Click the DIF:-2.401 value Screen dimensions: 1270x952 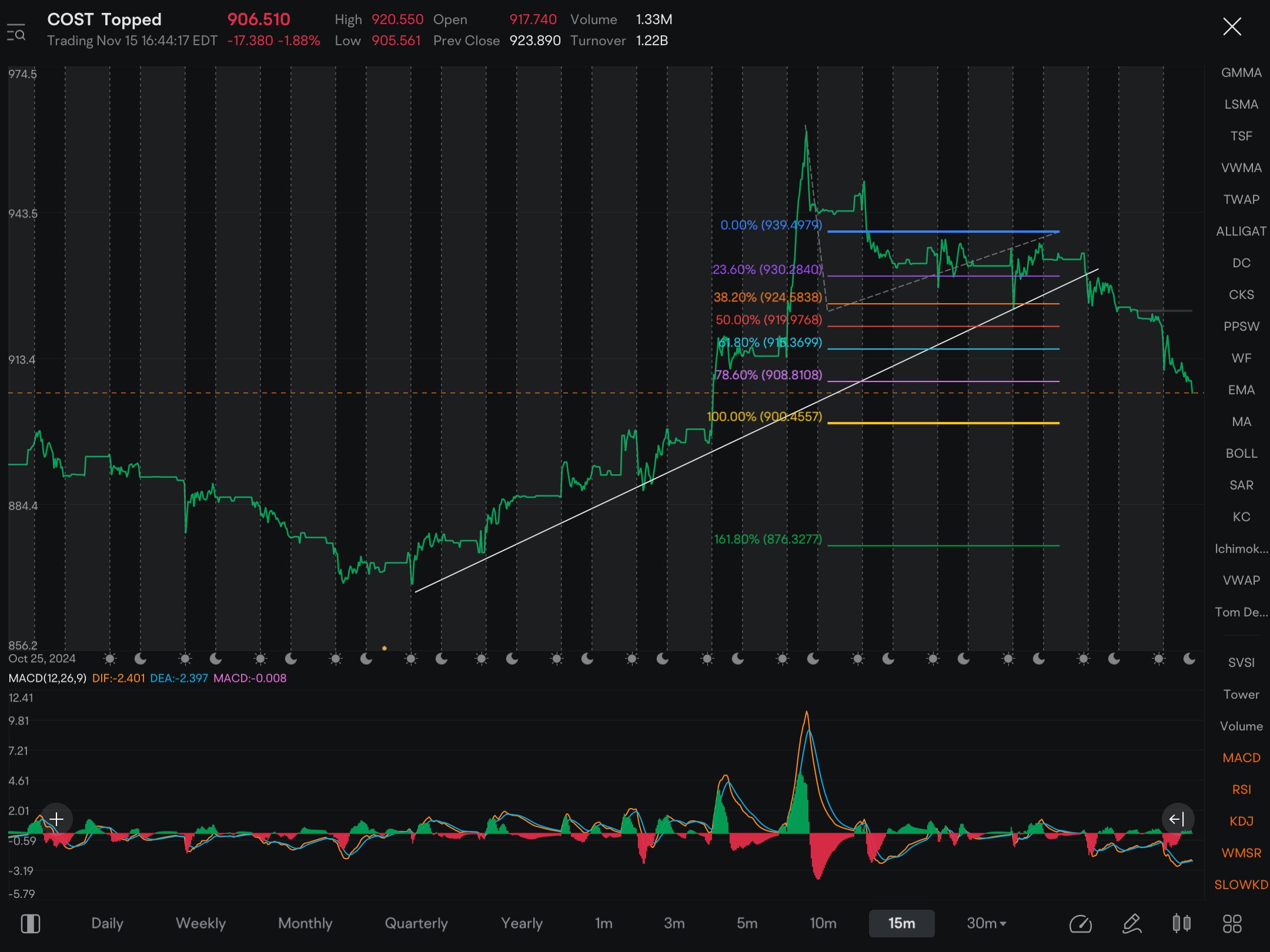tap(118, 678)
